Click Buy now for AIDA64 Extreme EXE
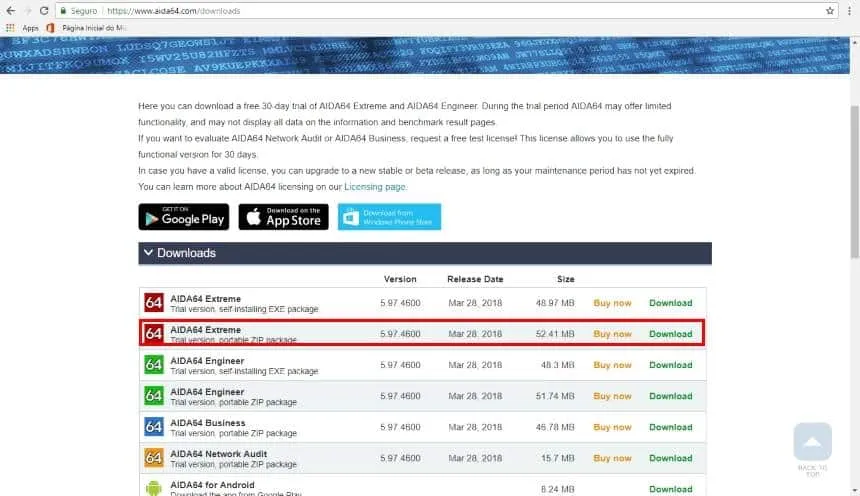 point(612,303)
